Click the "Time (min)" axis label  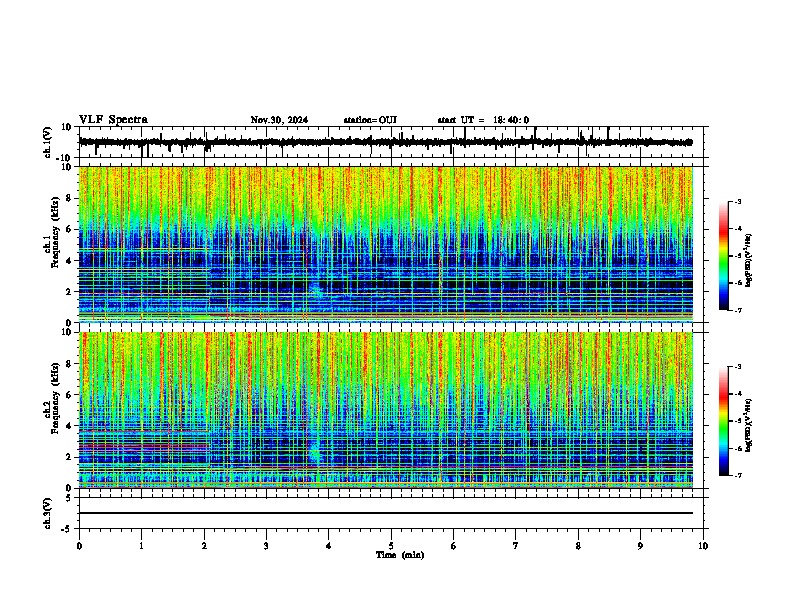tap(400, 555)
